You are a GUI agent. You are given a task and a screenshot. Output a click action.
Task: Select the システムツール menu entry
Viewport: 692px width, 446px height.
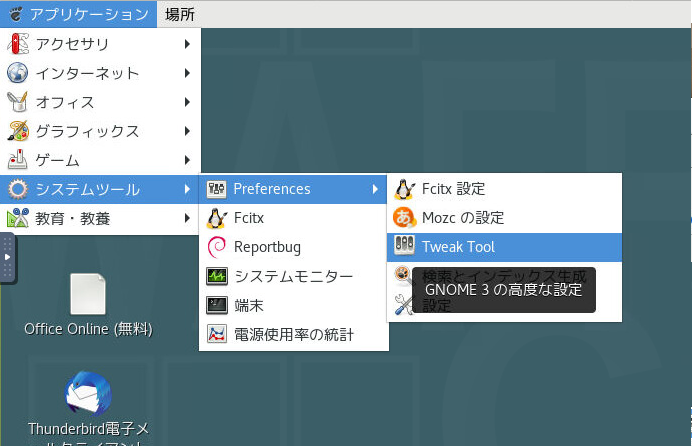tap(100, 189)
